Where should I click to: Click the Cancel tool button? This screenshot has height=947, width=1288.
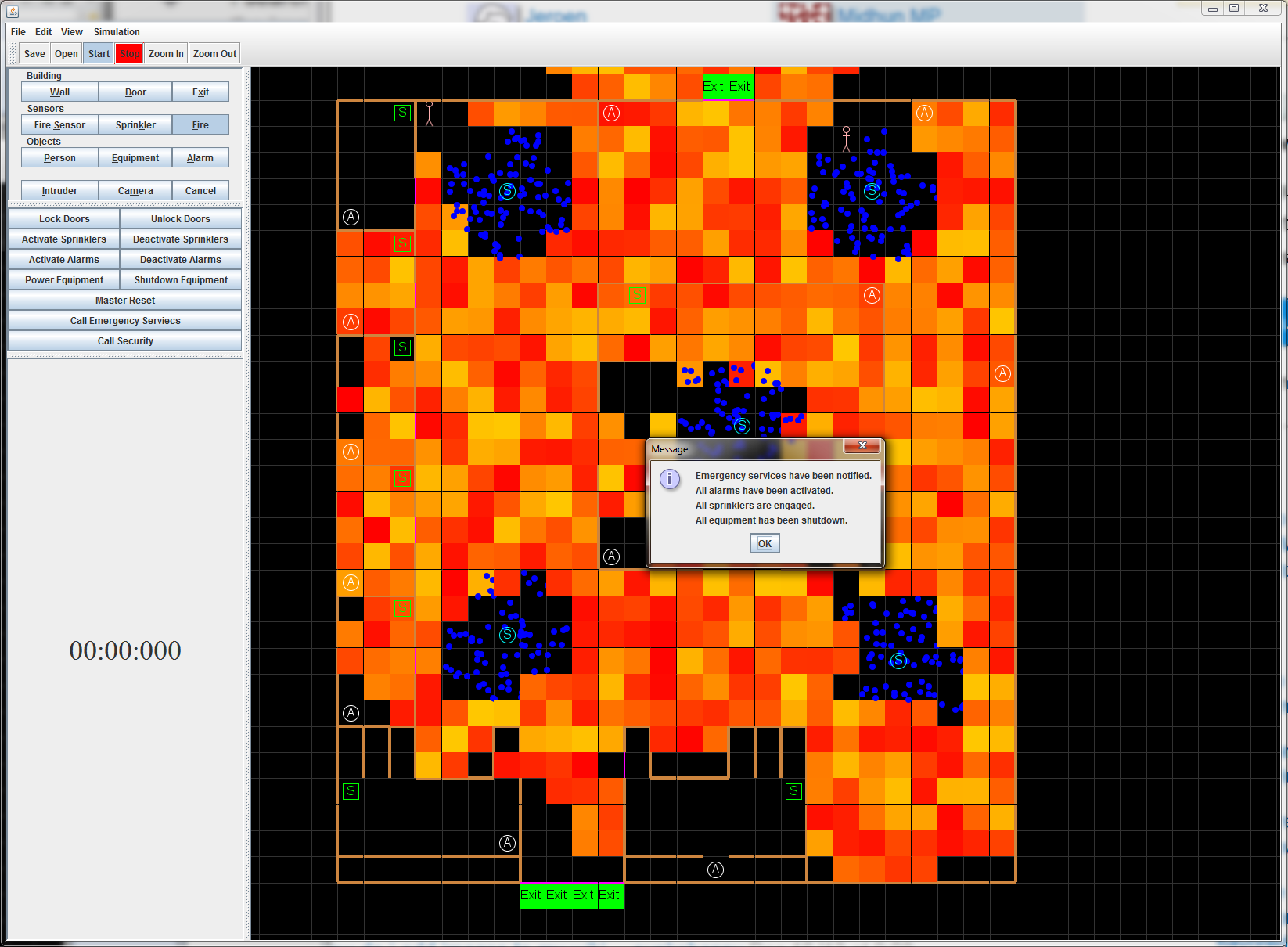coord(200,190)
